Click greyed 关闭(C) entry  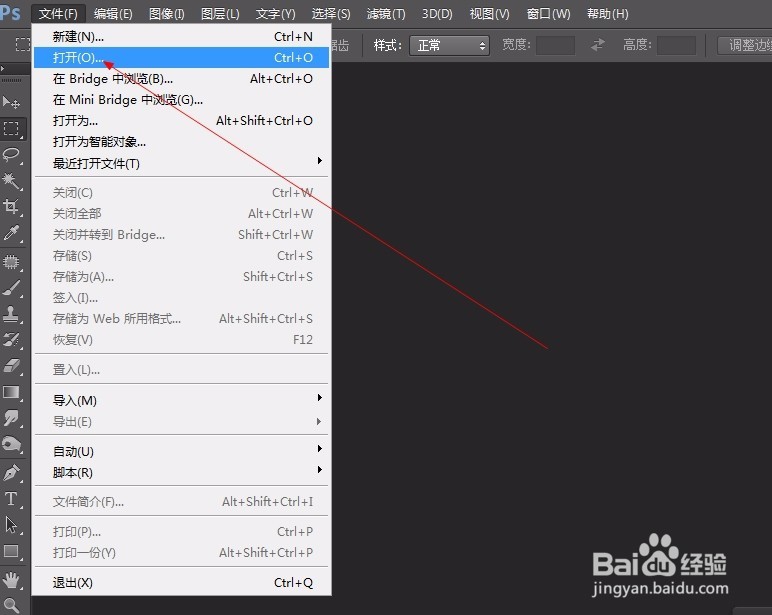click(182, 193)
